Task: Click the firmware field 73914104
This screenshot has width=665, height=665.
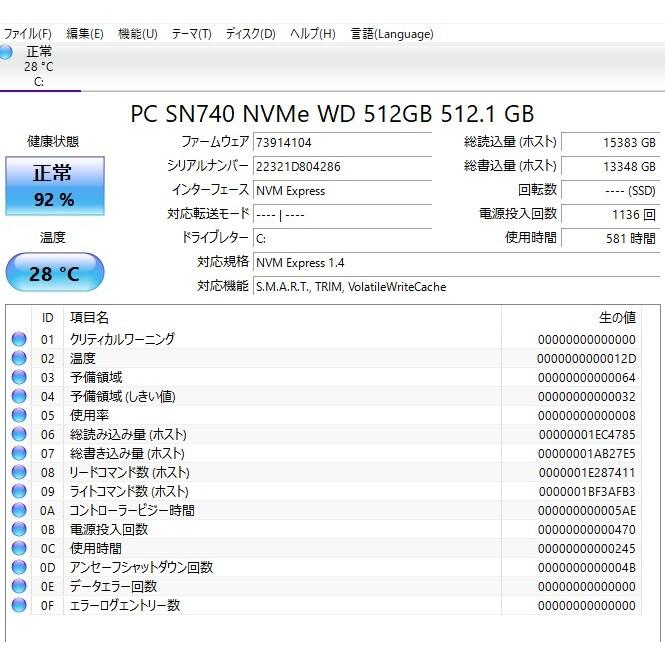Action: 343,142
